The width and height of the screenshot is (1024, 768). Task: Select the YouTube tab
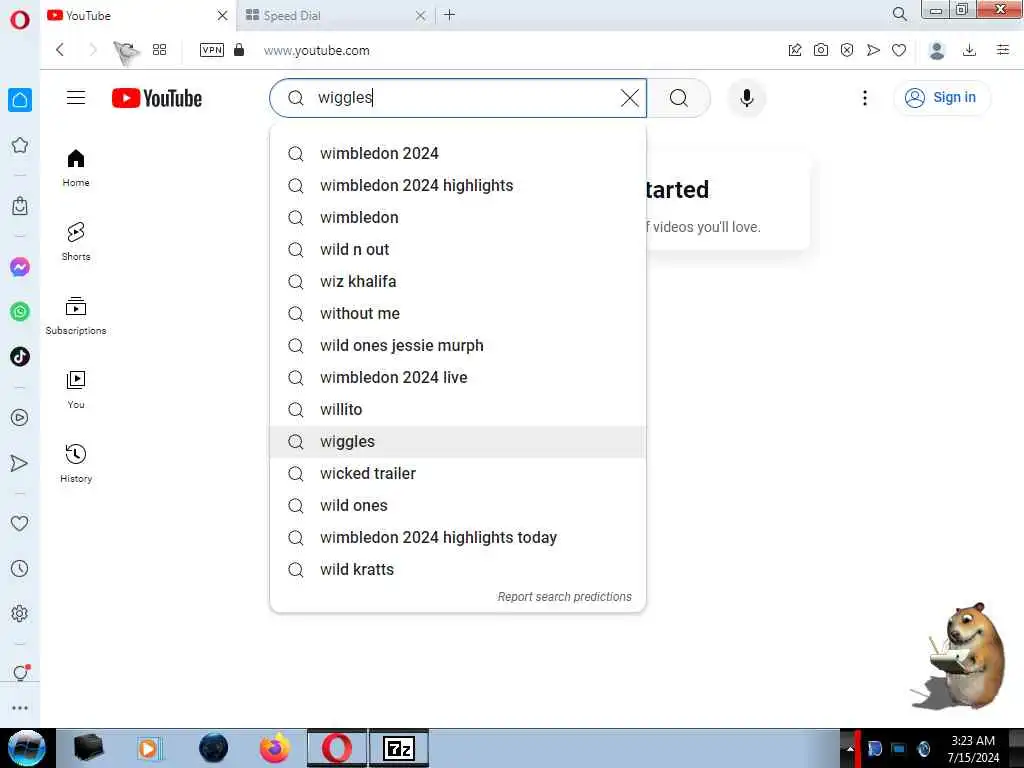137,15
